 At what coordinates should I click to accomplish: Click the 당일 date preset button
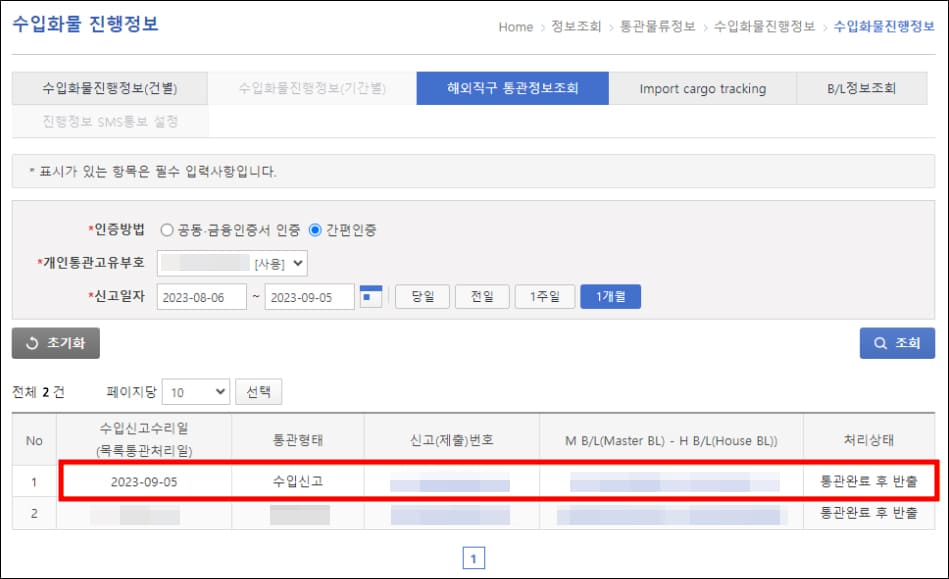tap(422, 296)
